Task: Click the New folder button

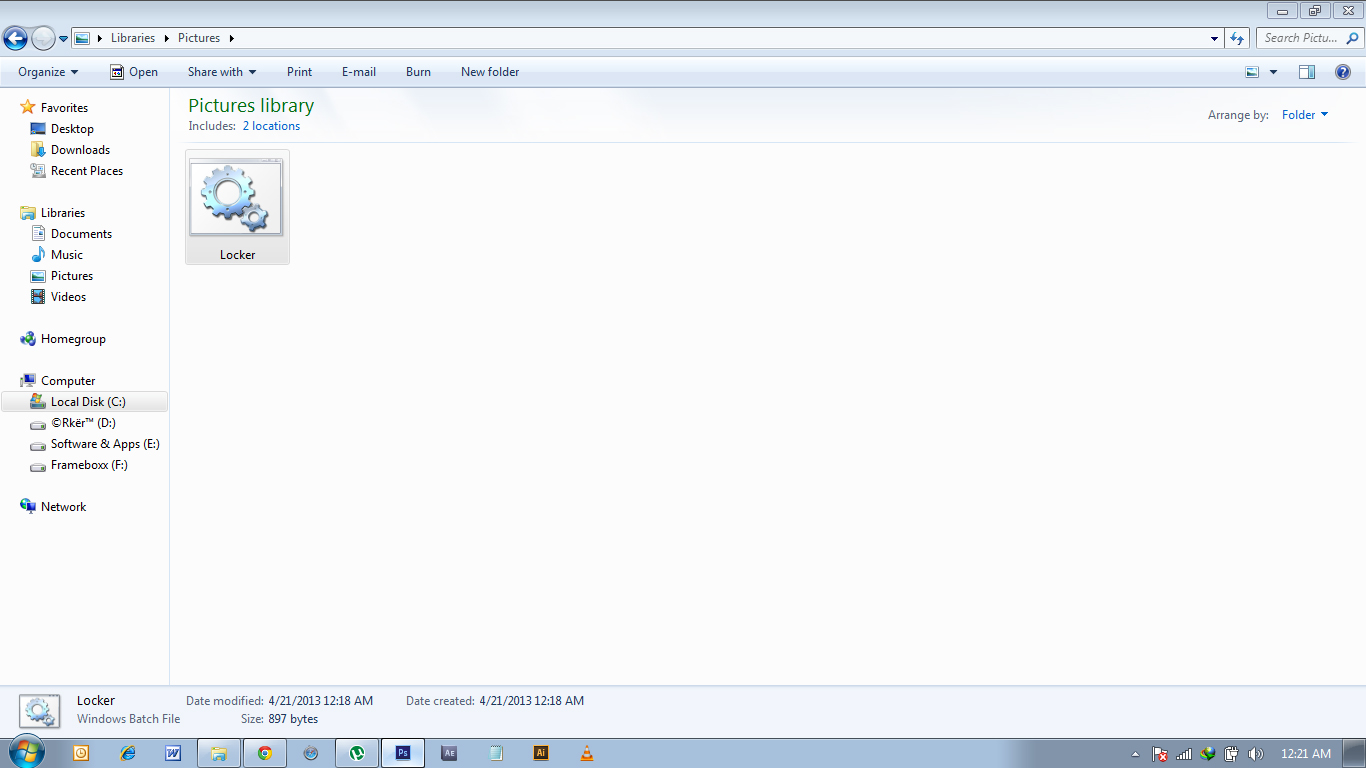Action: click(489, 71)
